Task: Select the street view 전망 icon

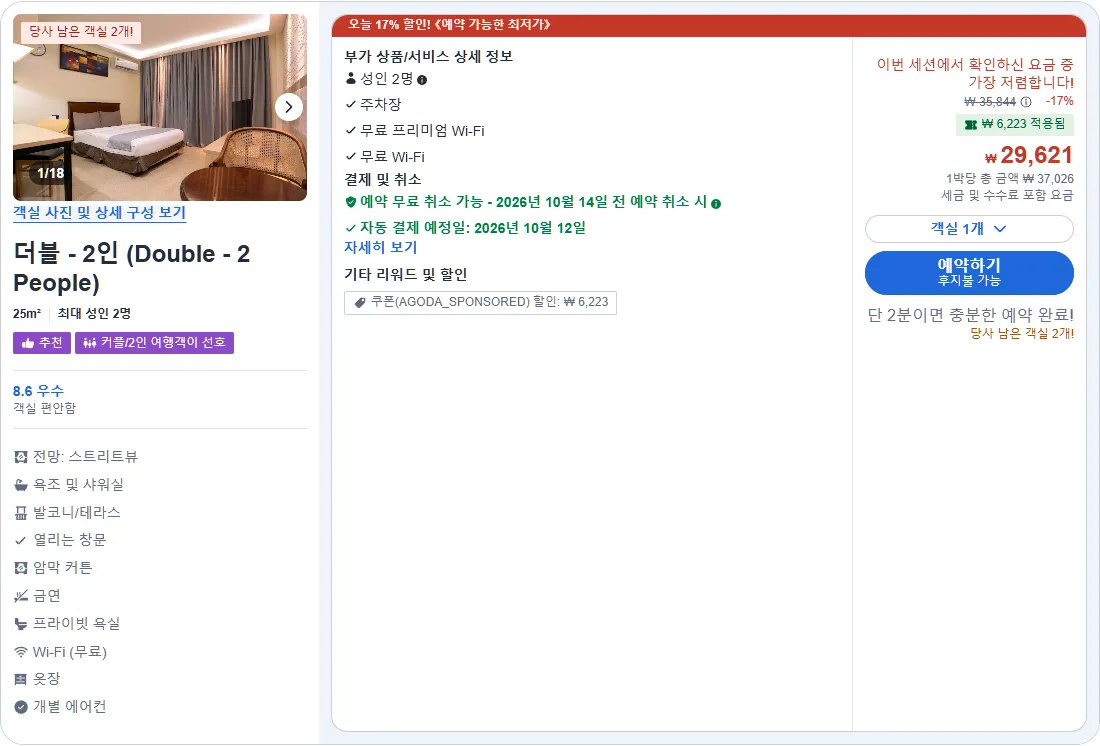Action: tap(21, 458)
